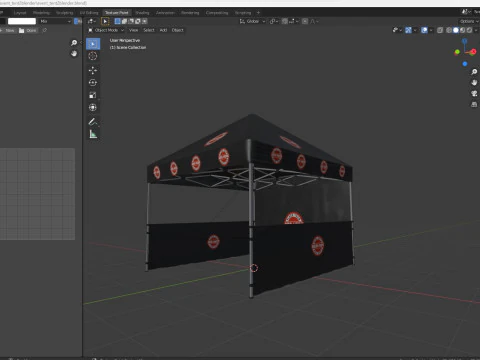Toggle the camera view icon
The image size is (480, 360).
coord(474,94)
